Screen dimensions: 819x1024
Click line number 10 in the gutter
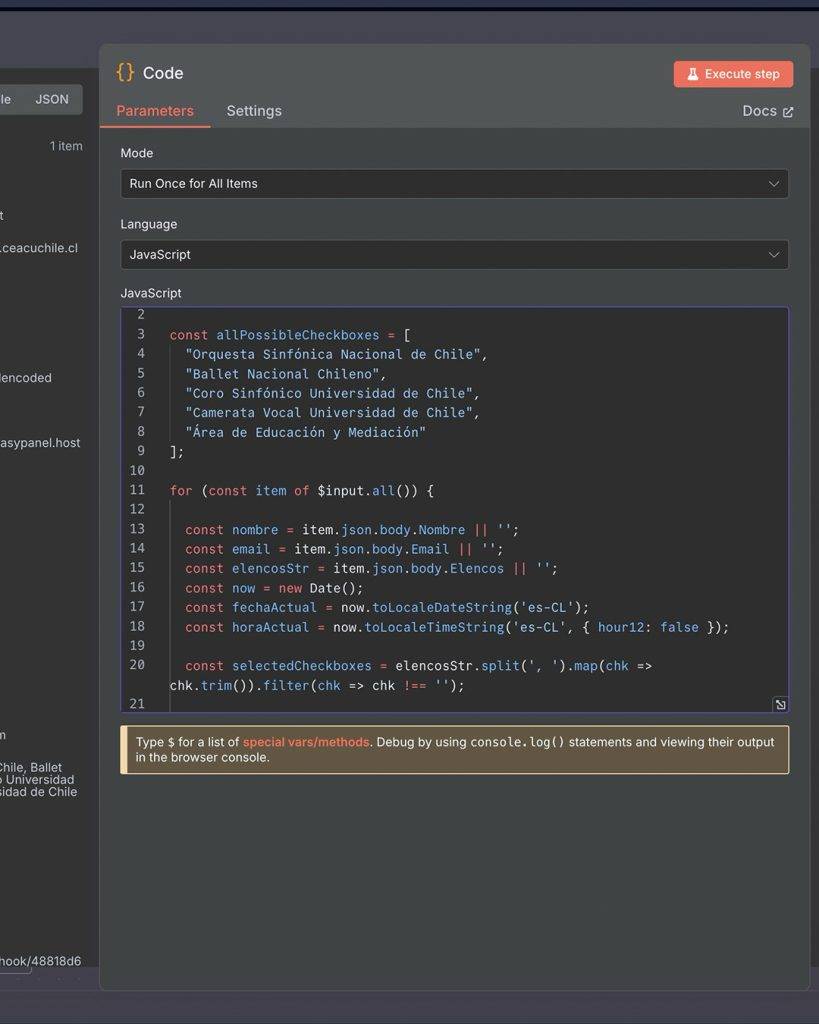[x=136, y=471]
